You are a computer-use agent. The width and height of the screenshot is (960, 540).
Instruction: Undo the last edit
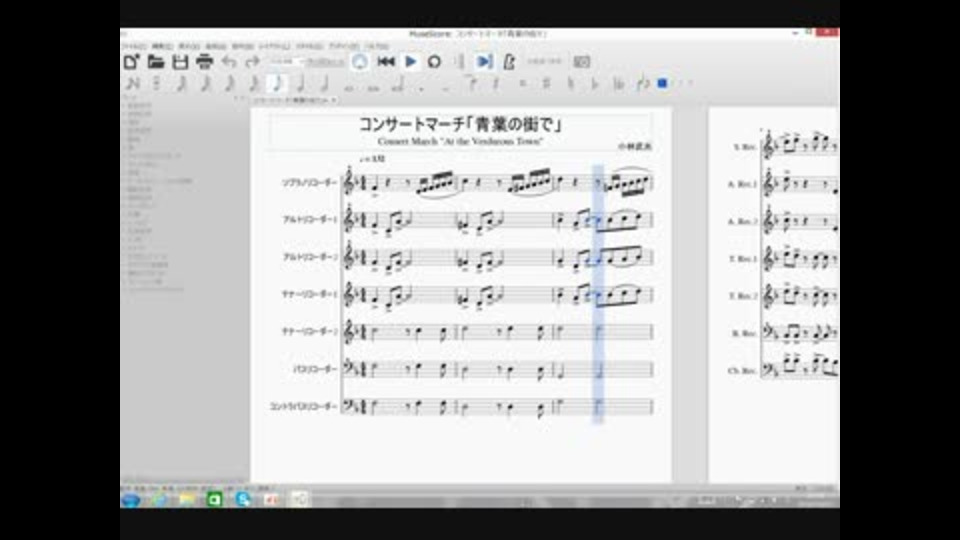pyautogui.click(x=228, y=62)
